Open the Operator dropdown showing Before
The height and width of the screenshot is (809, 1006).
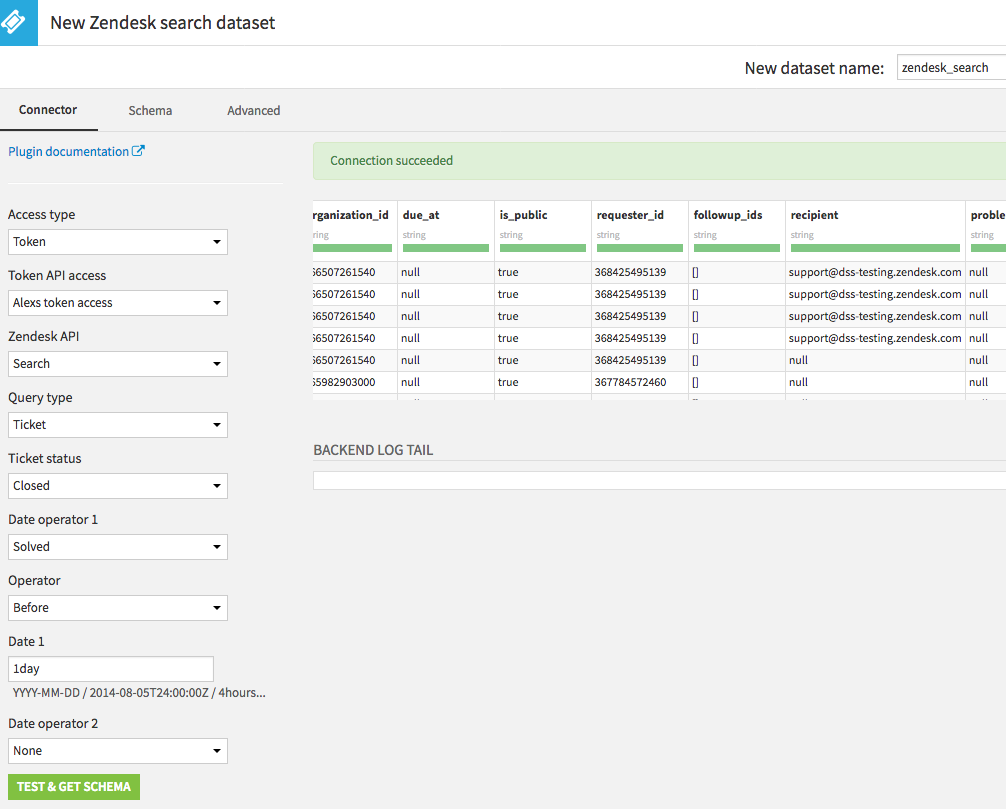pyautogui.click(x=117, y=607)
